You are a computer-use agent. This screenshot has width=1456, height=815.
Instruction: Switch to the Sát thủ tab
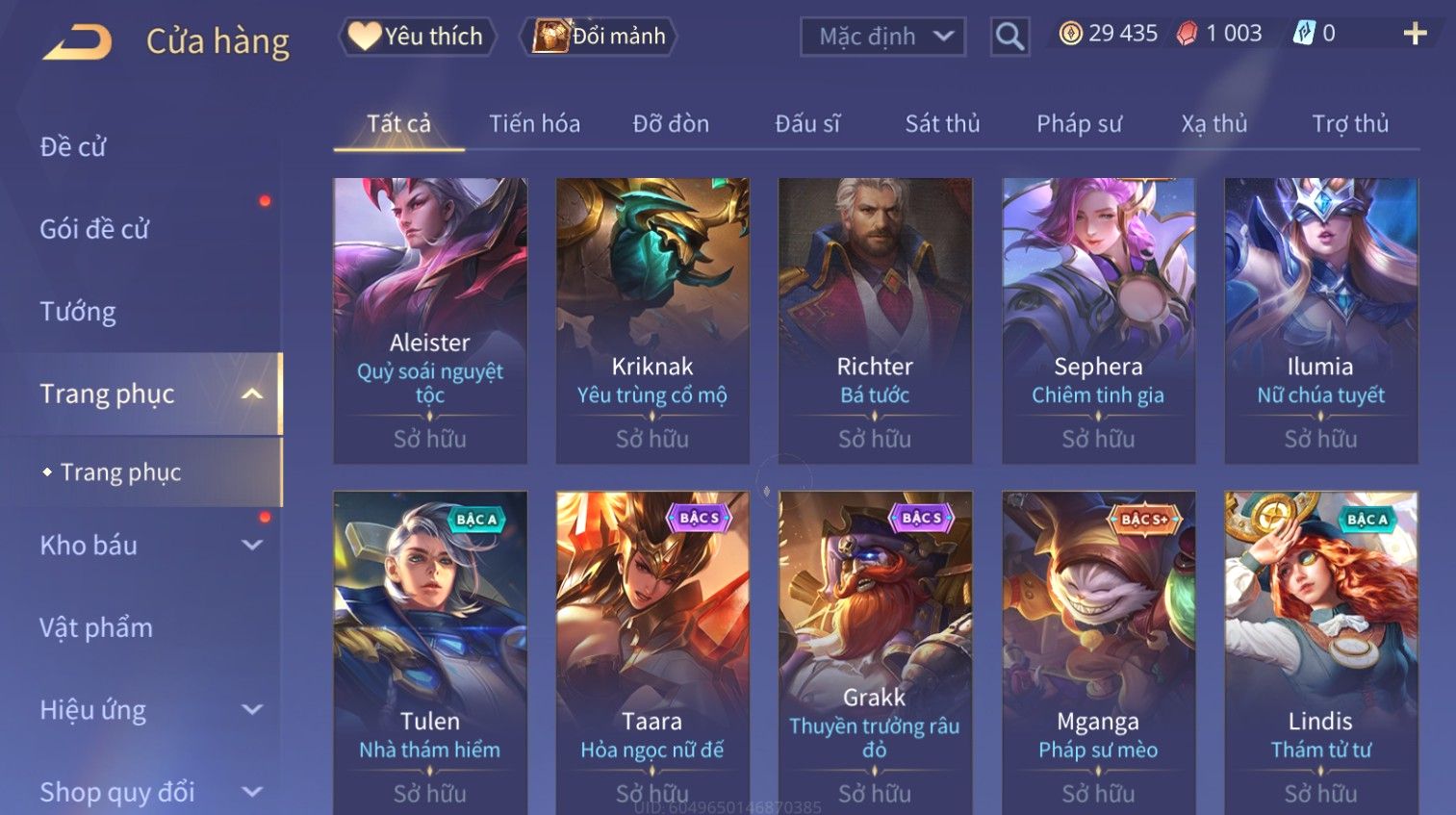(942, 124)
